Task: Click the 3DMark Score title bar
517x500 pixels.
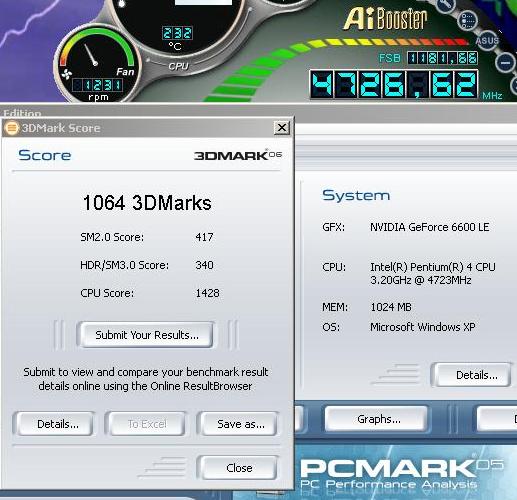Action: click(148, 128)
